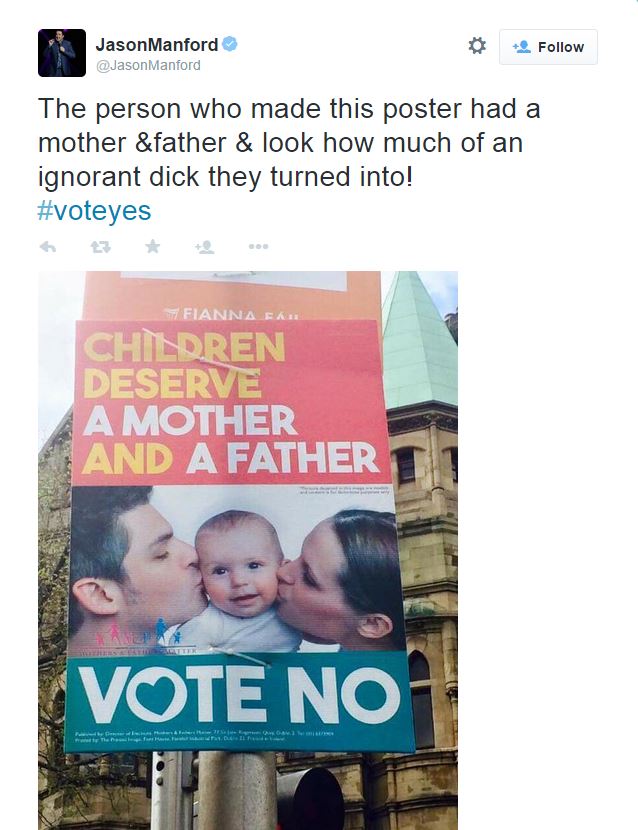Open the more options ellipsis icon
This screenshot has height=830, width=638.
pos(258,247)
